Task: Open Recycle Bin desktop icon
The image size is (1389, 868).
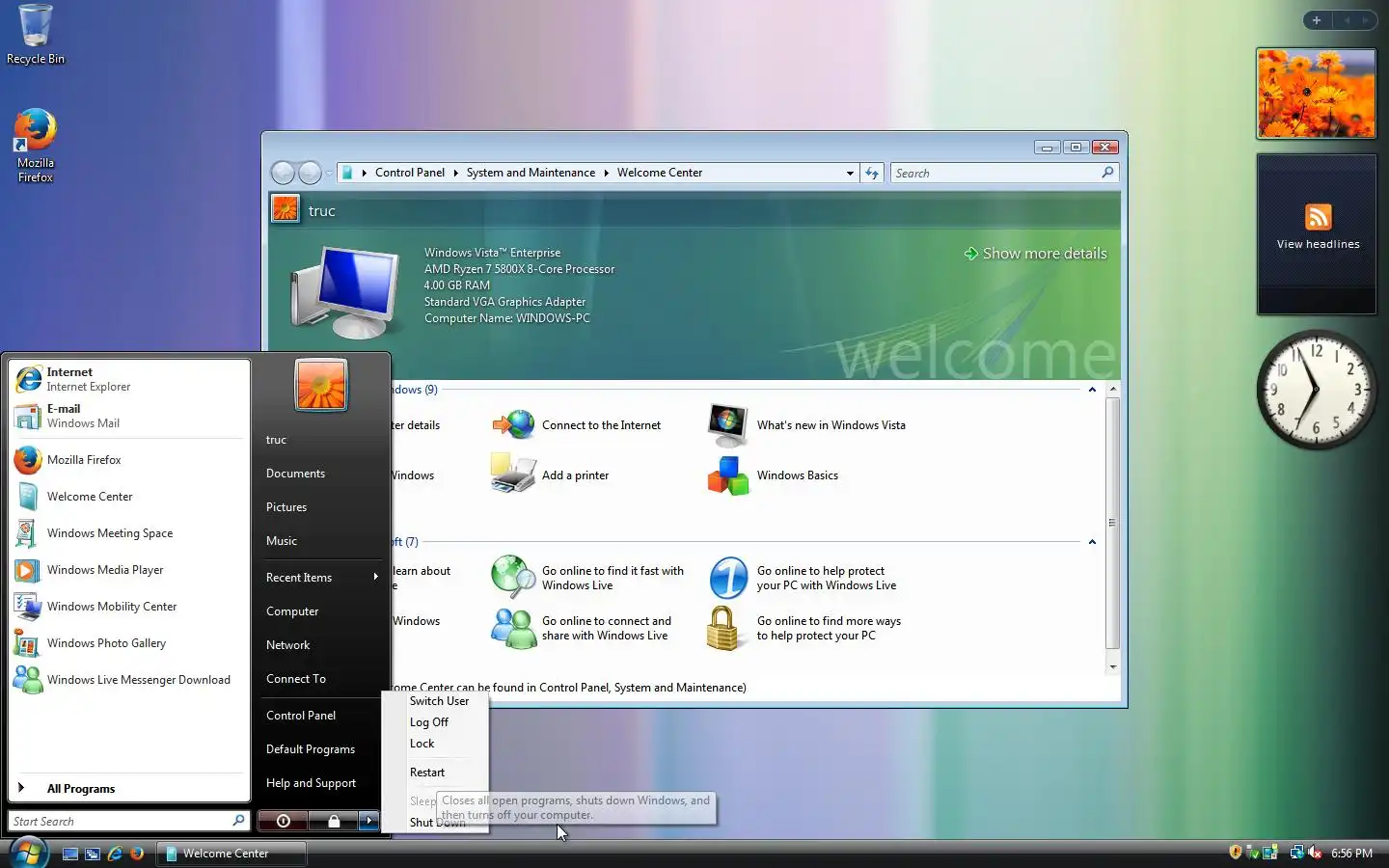Action: [36, 35]
